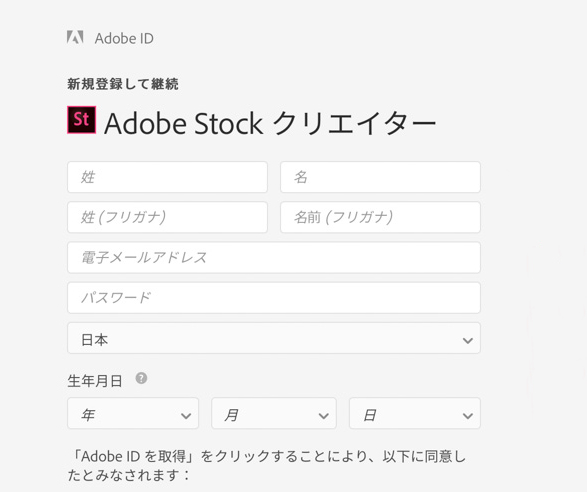Open the 日 day dropdown

pyautogui.click(x=414, y=413)
